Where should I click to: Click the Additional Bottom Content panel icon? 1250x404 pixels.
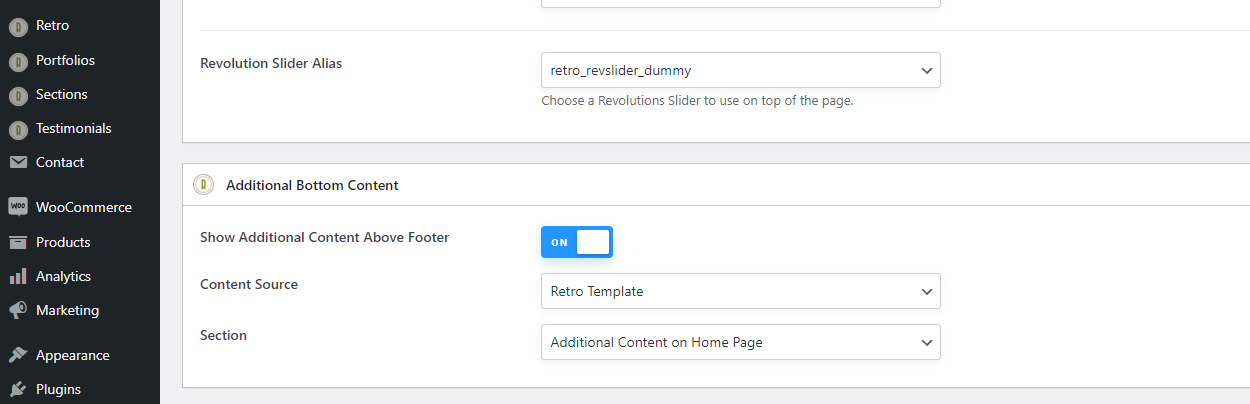click(204, 185)
